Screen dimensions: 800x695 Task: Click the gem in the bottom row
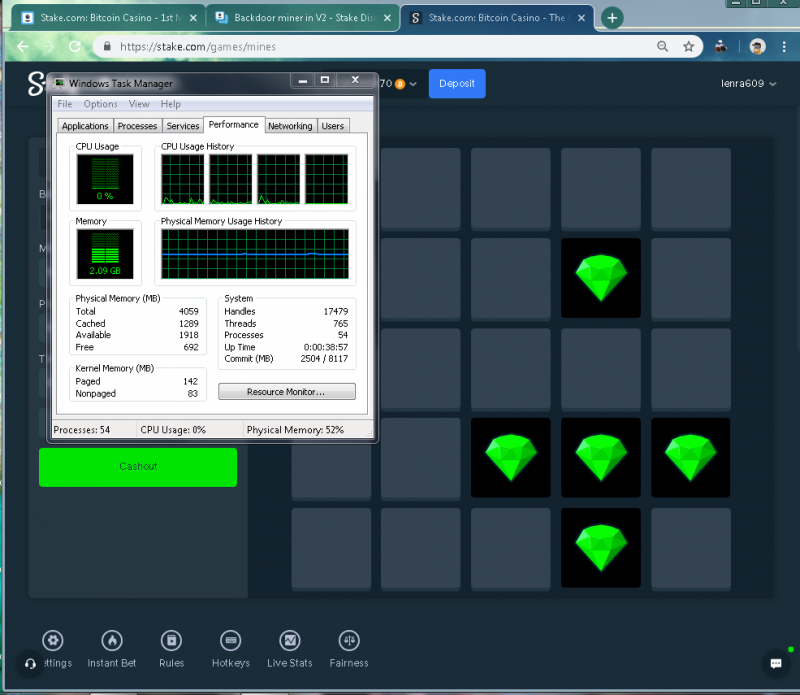pos(601,548)
